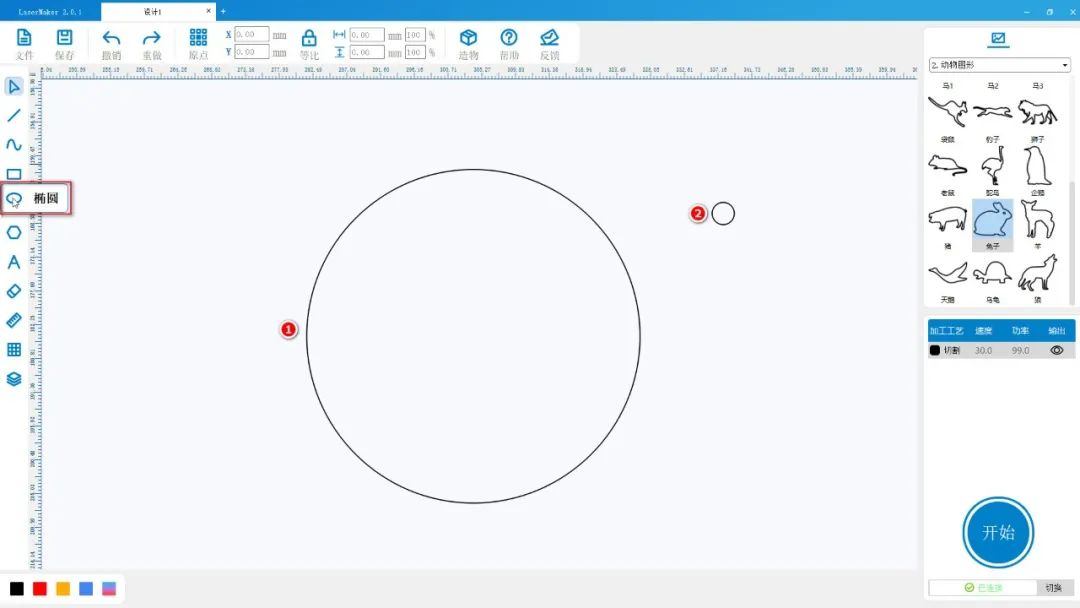Image resolution: width=1080 pixels, height=608 pixels.
Task: Click the layers stack icon
Action: click(x=14, y=379)
